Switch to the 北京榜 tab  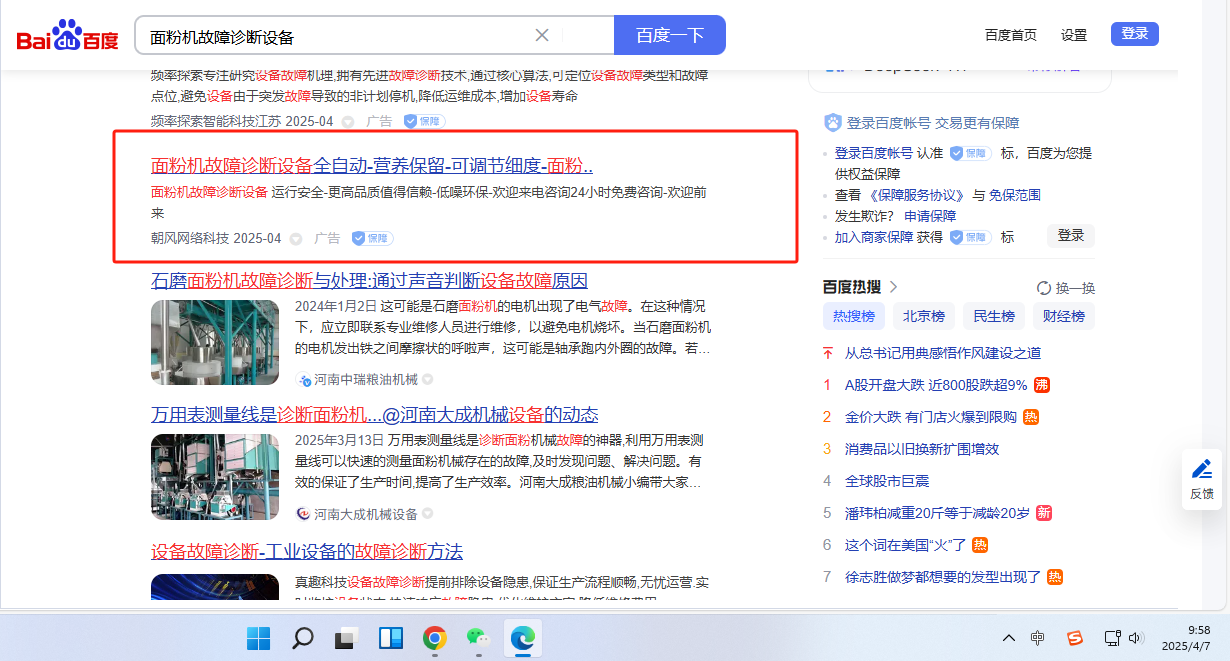pos(923,316)
